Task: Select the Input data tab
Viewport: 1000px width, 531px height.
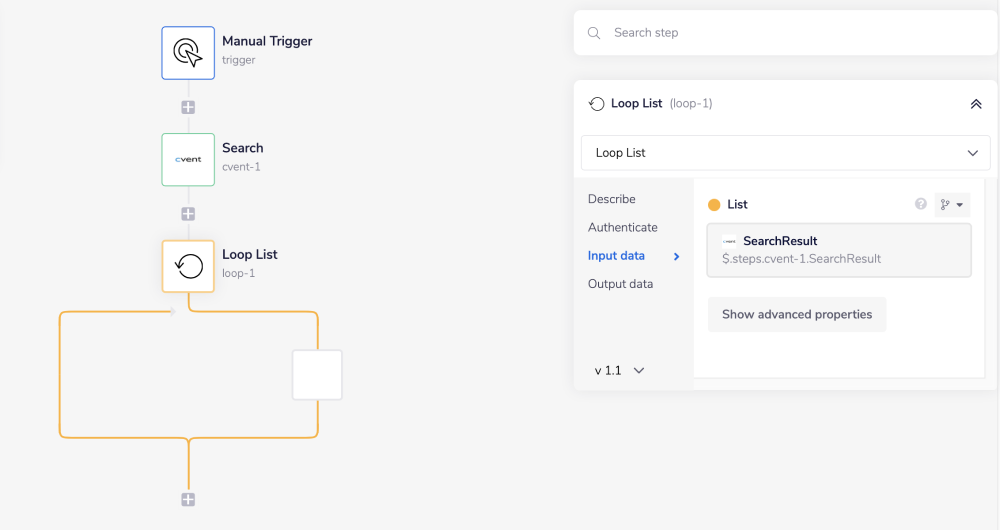Action: [617, 256]
